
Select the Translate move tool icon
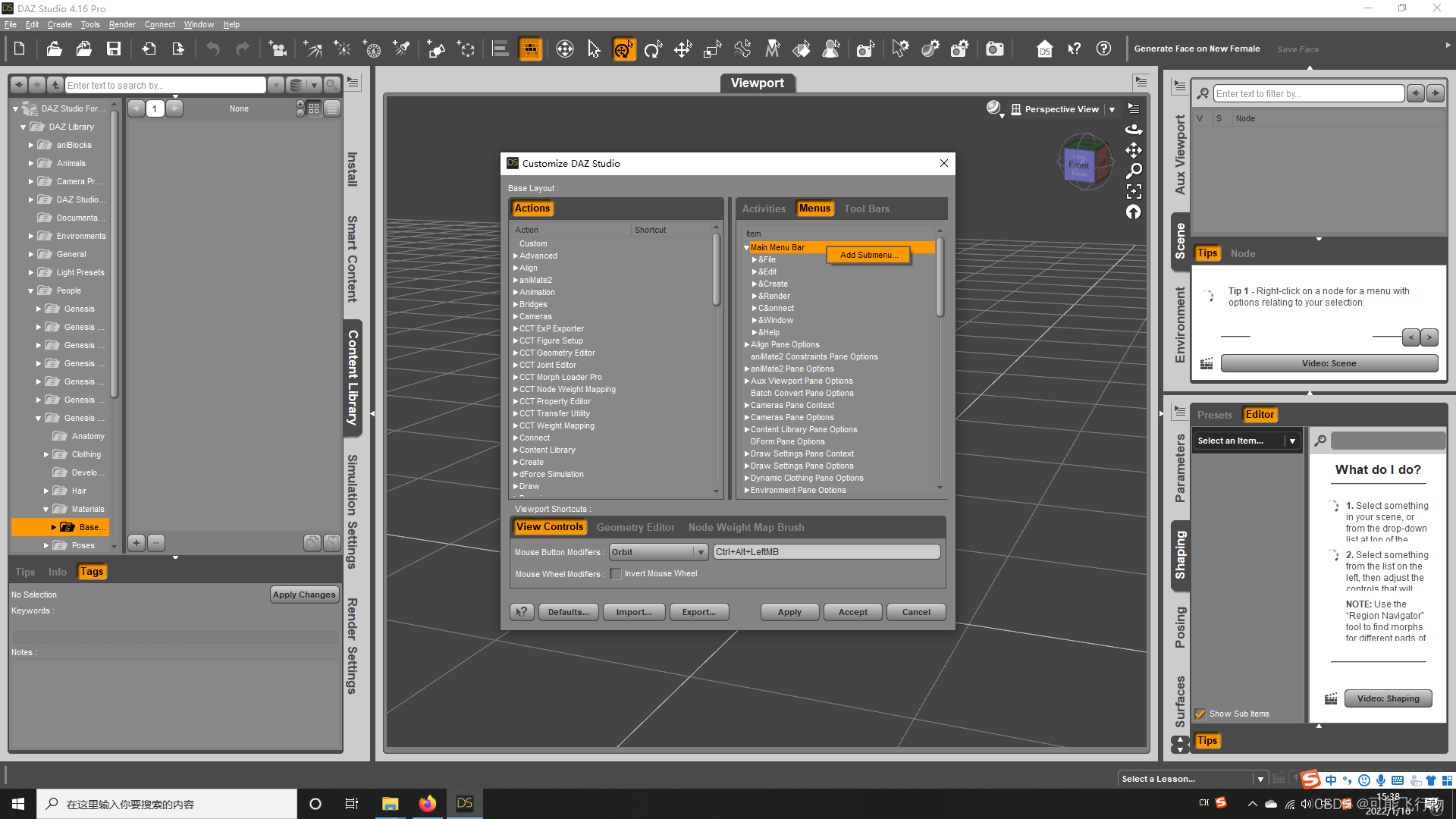(682, 49)
